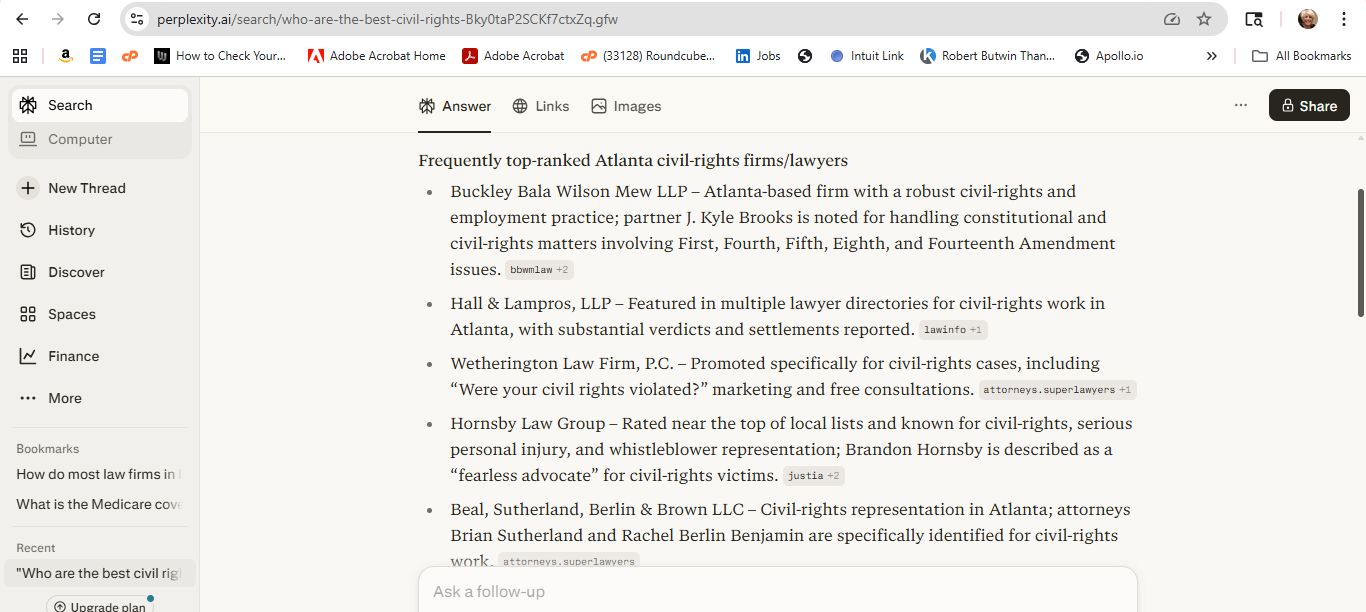This screenshot has width=1366, height=612.
Task: Expand hidden bookmarks with the chevron
Action: tap(1212, 56)
